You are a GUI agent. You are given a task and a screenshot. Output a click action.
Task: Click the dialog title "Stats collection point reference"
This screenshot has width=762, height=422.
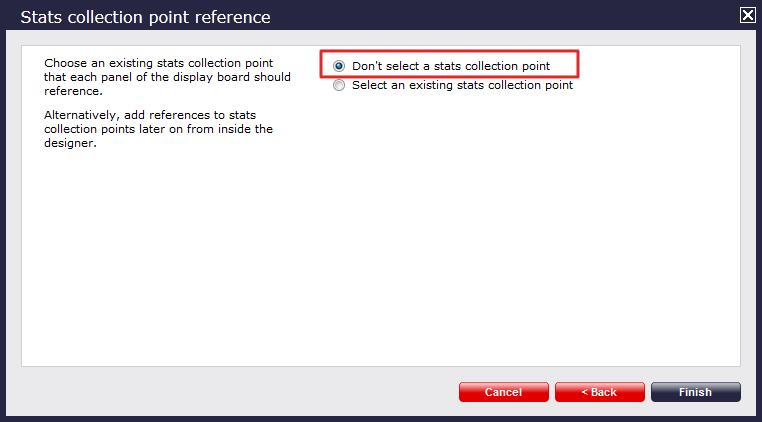[145, 17]
